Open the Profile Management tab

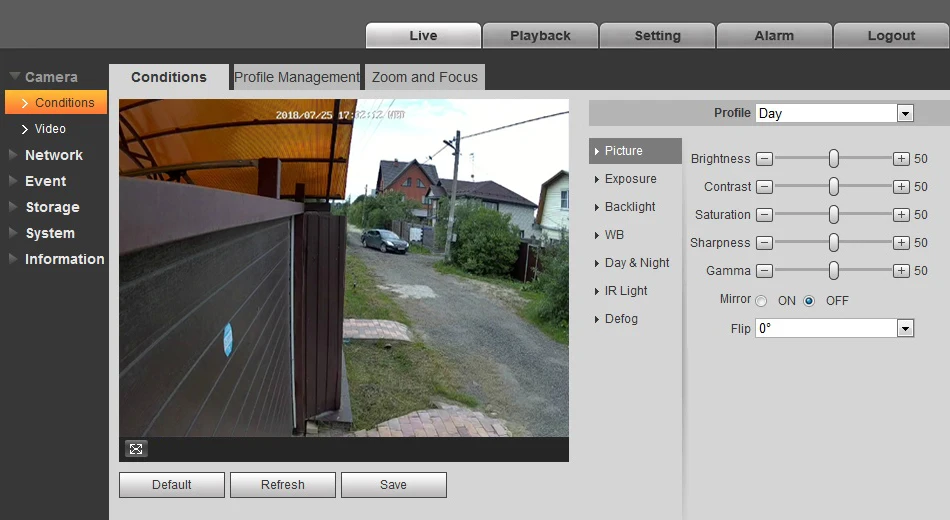click(x=297, y=77)
